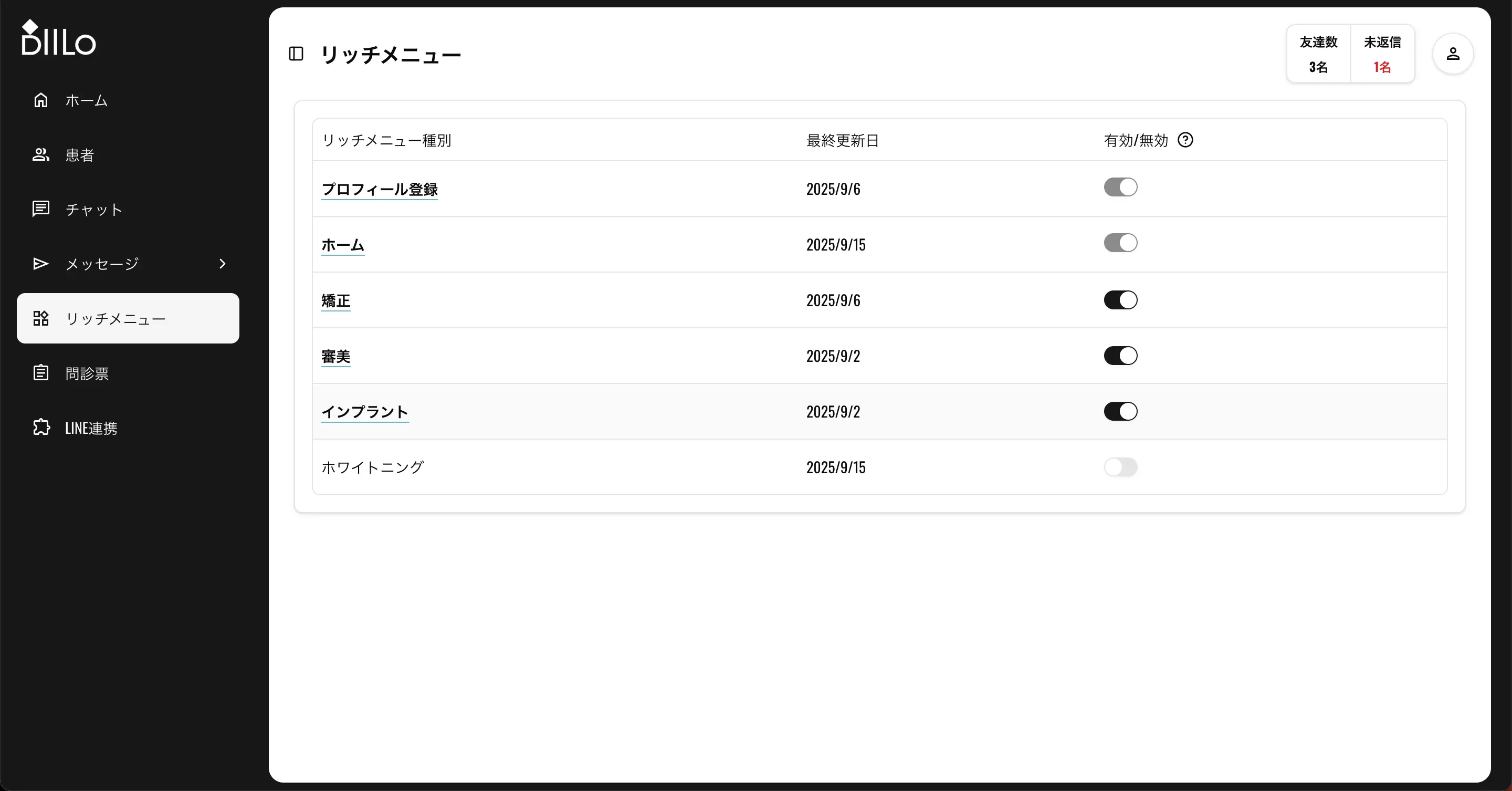Navigate to ホーム in the sidebar

[86, 100]
